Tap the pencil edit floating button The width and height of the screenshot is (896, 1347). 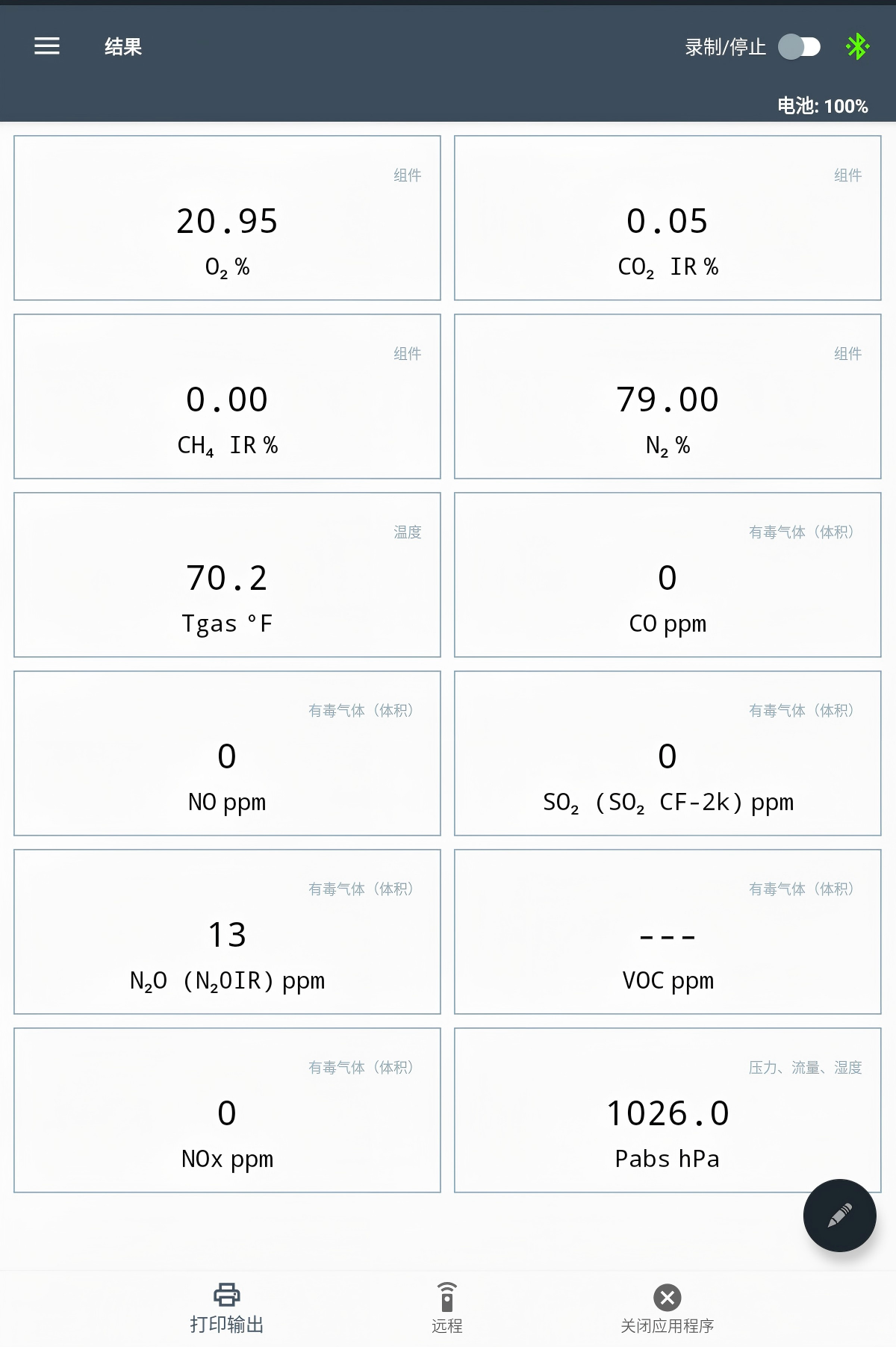tap(839, 1215)
